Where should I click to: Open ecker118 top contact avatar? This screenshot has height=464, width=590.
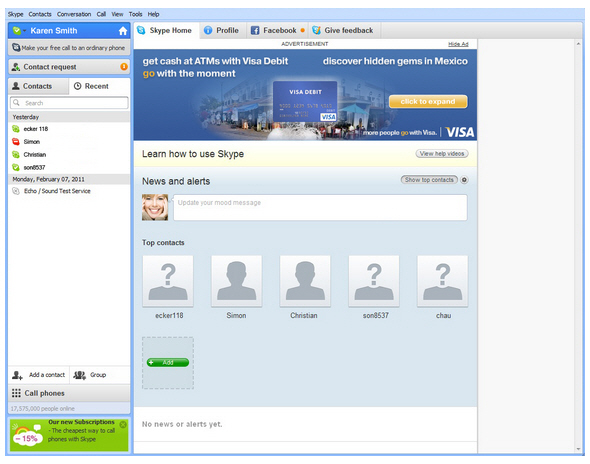click(x=168, y=281)
